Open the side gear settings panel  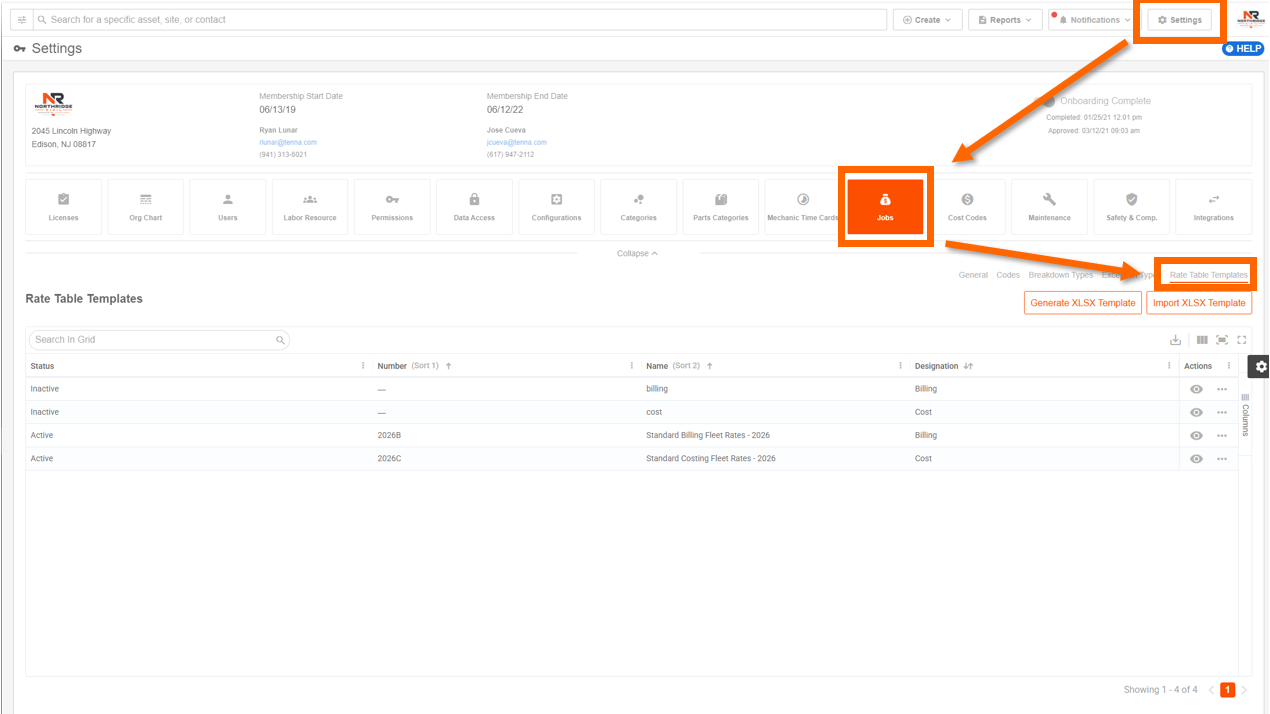click(1260, 367)
